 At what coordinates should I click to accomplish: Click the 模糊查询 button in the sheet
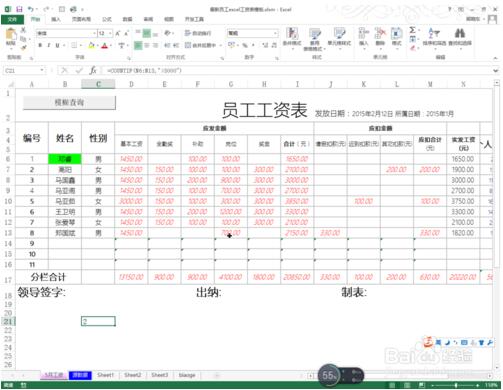(x=69, y=102)
